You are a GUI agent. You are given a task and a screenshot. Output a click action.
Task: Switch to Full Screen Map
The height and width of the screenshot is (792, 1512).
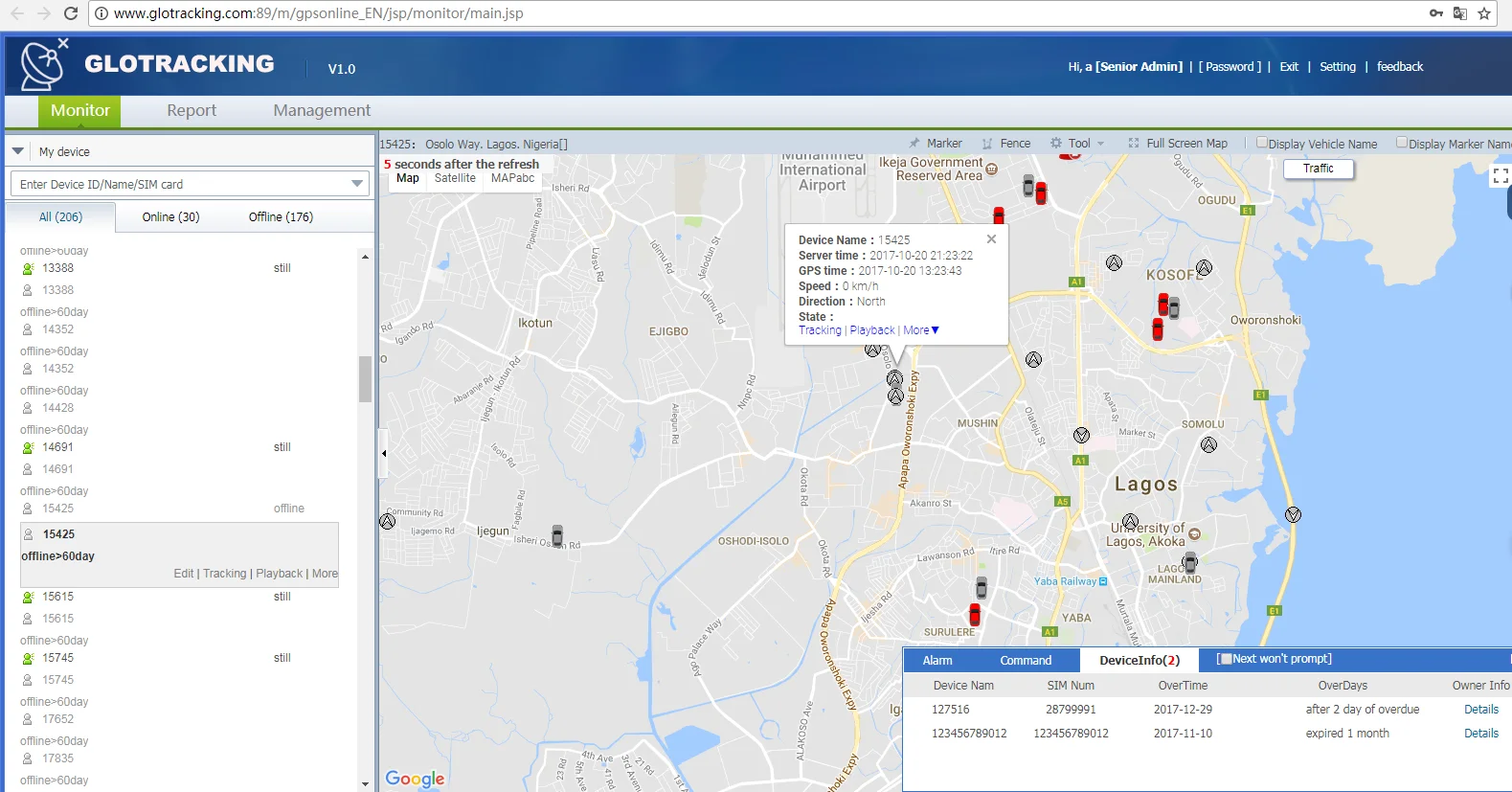1177,144
